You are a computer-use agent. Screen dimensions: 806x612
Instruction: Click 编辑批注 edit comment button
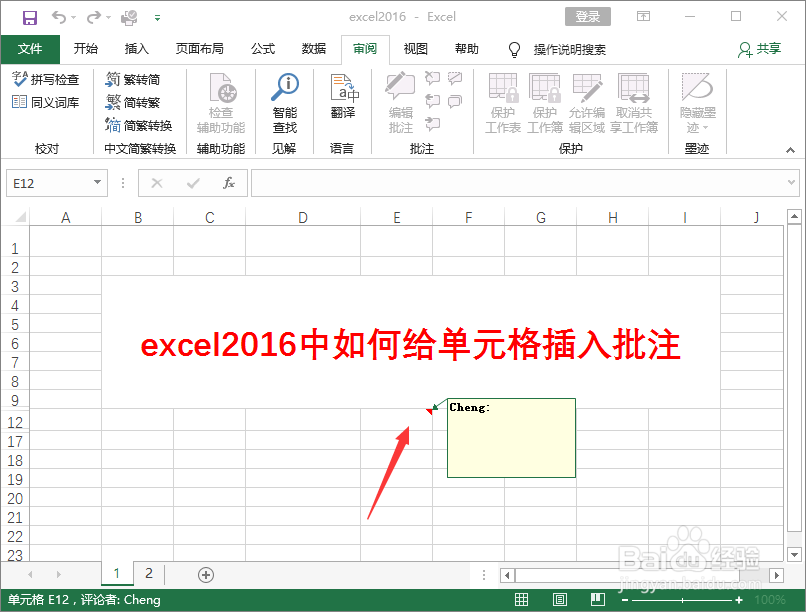400,103
